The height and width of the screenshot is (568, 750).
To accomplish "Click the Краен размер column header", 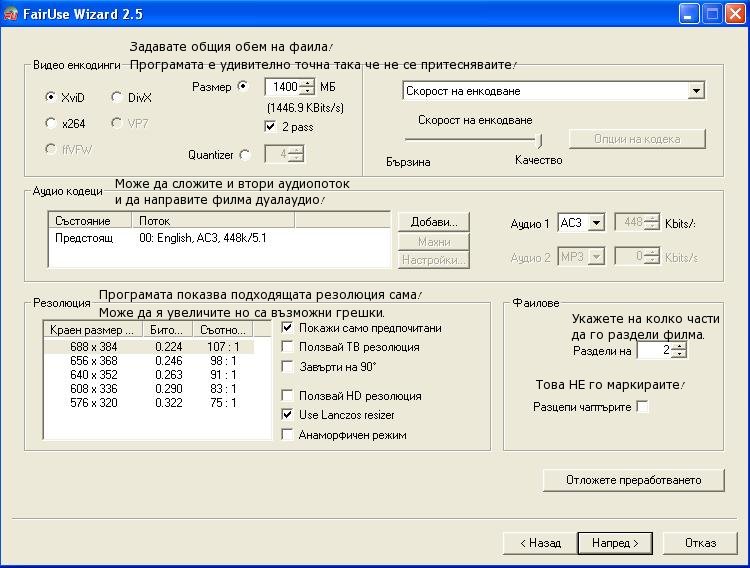I will [x=93, y=330].
